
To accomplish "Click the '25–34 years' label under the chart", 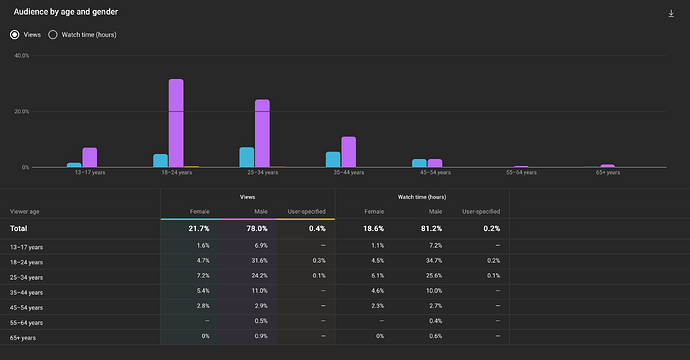I will pos(263,173).
